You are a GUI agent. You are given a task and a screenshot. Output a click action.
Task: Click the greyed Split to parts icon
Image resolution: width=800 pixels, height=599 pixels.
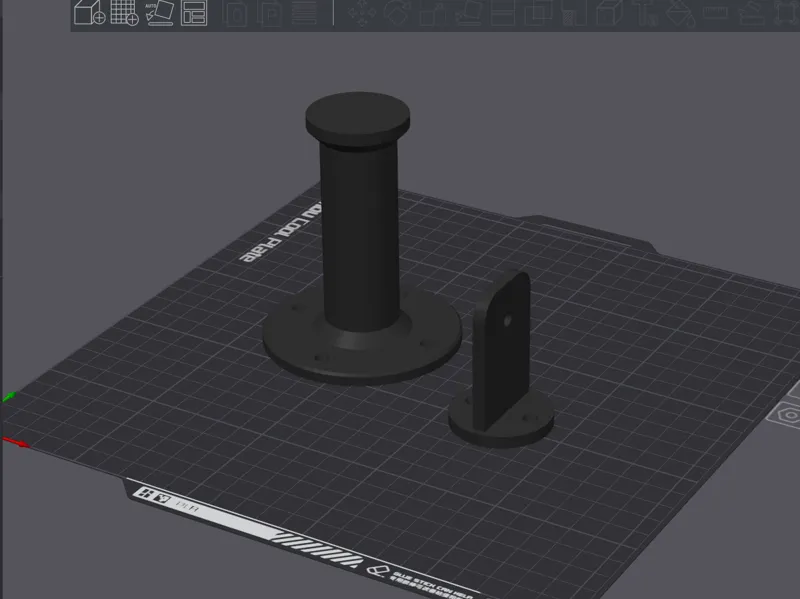[269, 12]
